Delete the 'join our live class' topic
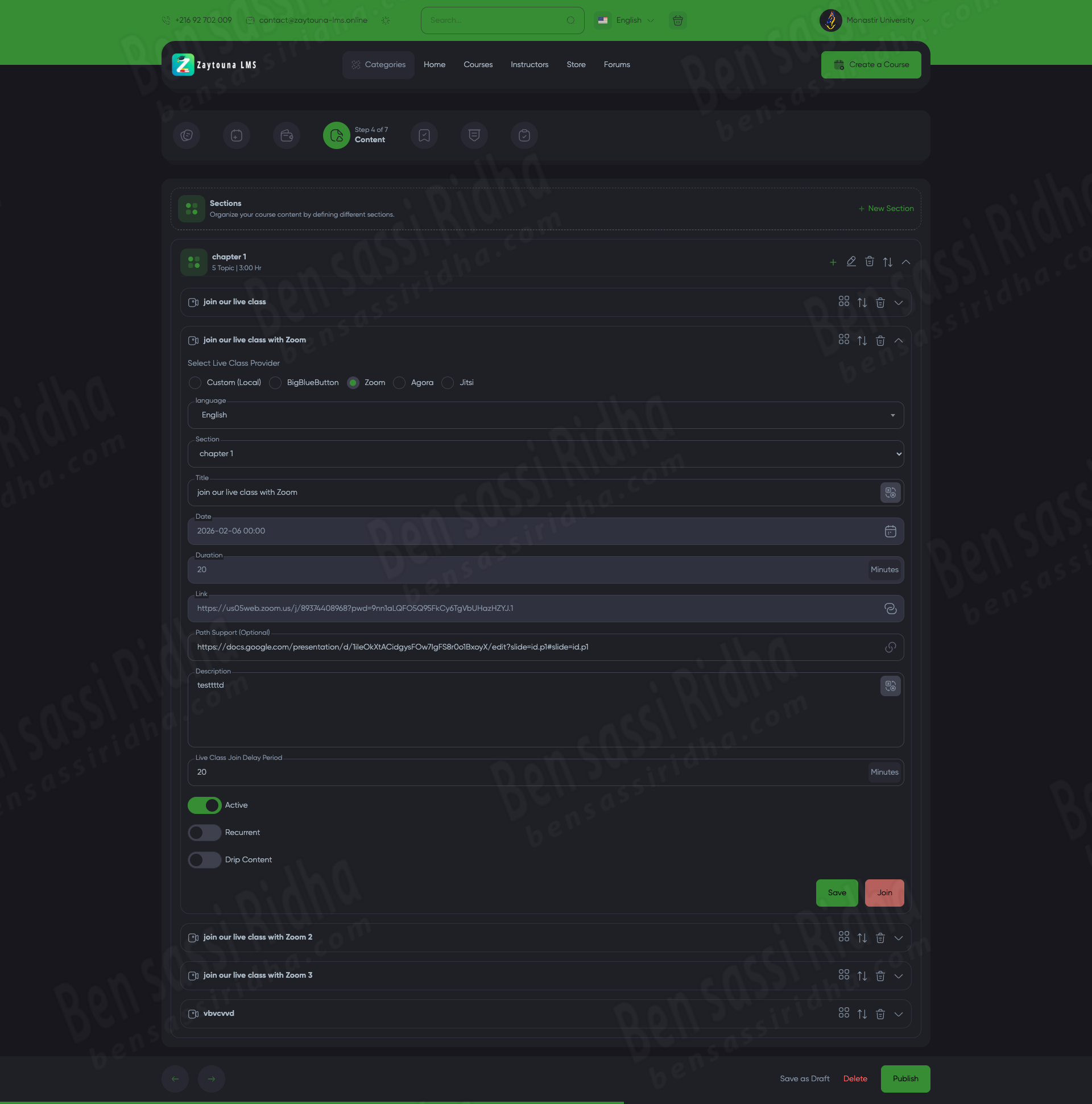This screenshot has width=1092, height=1104. (880, 303)
